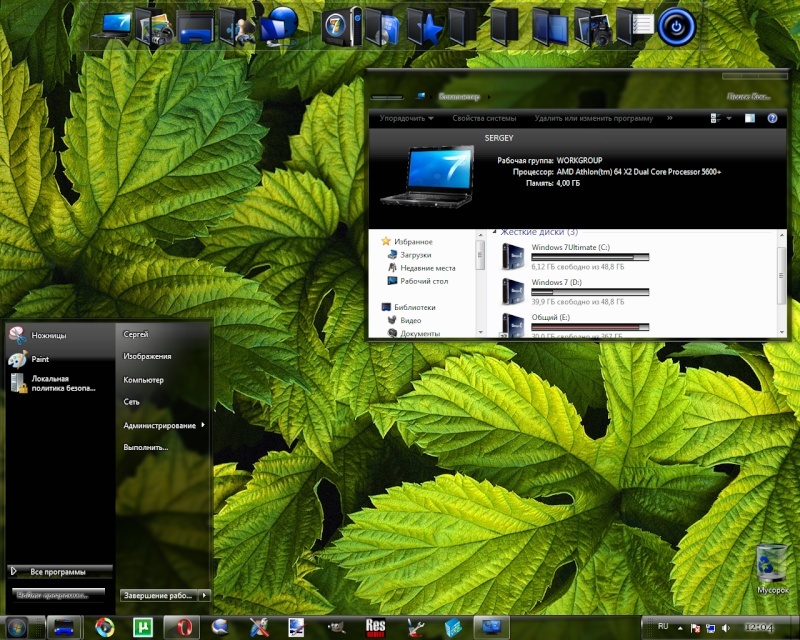The image size is (800, 640).
Task: Open Выполнить... from the Start menu
Action: coord(145,447)
